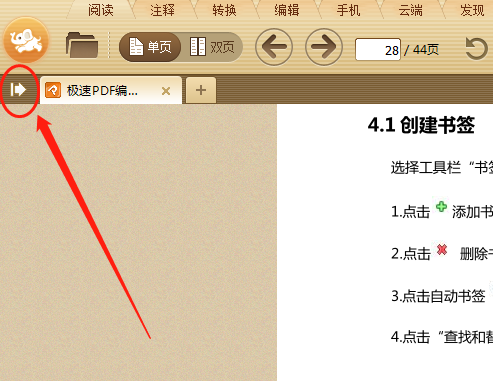Click the page number field showing 28
493x381 pixels.
(x=378, y=50)
